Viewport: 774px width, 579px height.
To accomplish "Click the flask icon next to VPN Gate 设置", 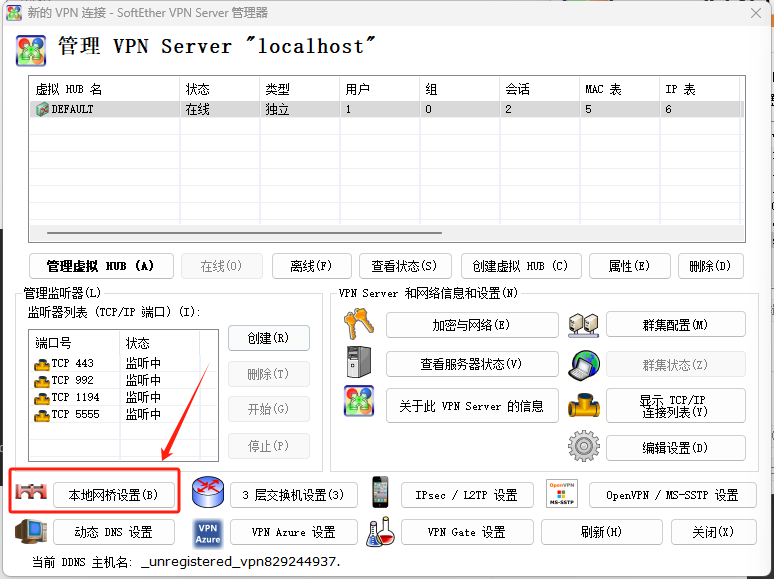I will pos(381,532).
